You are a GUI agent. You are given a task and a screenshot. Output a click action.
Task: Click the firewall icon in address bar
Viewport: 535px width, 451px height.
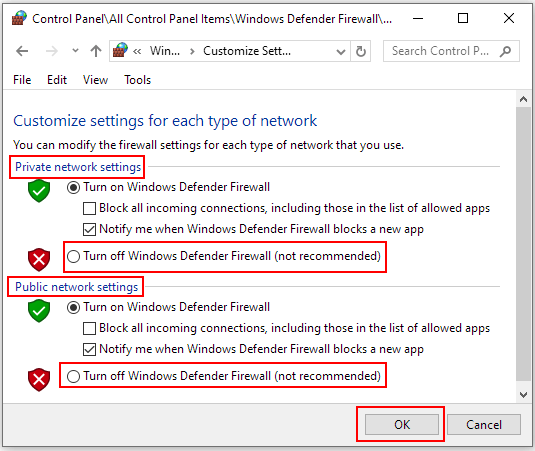point(120,50)
